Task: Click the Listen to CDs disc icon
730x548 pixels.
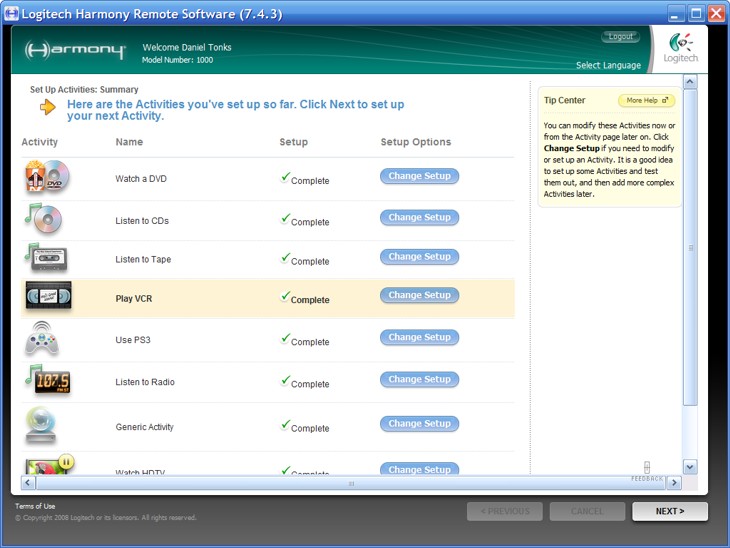Action: pyautogui.click(x=43, y=218)
